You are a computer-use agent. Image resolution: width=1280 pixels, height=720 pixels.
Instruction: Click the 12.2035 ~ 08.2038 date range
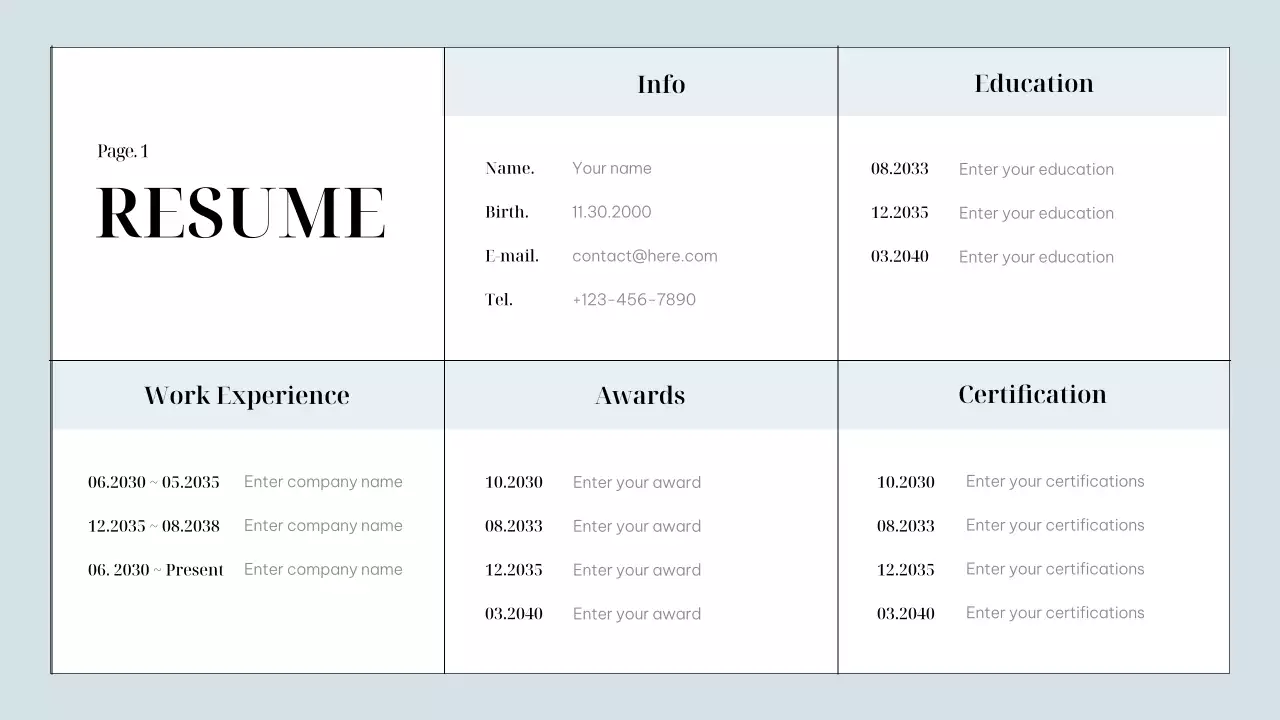click(153, 526)
